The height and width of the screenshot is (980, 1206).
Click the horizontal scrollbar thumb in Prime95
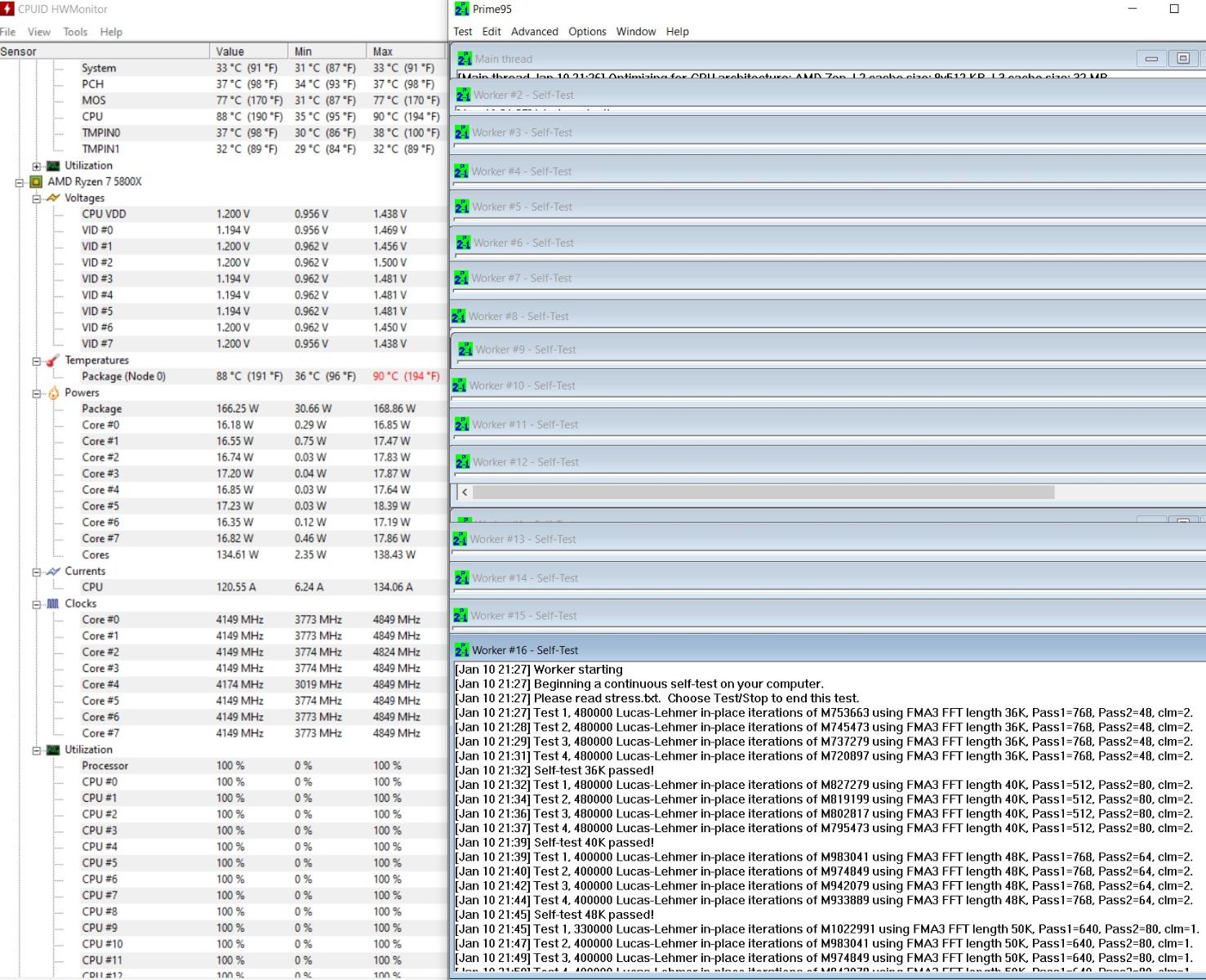click(x=763, y=492)
